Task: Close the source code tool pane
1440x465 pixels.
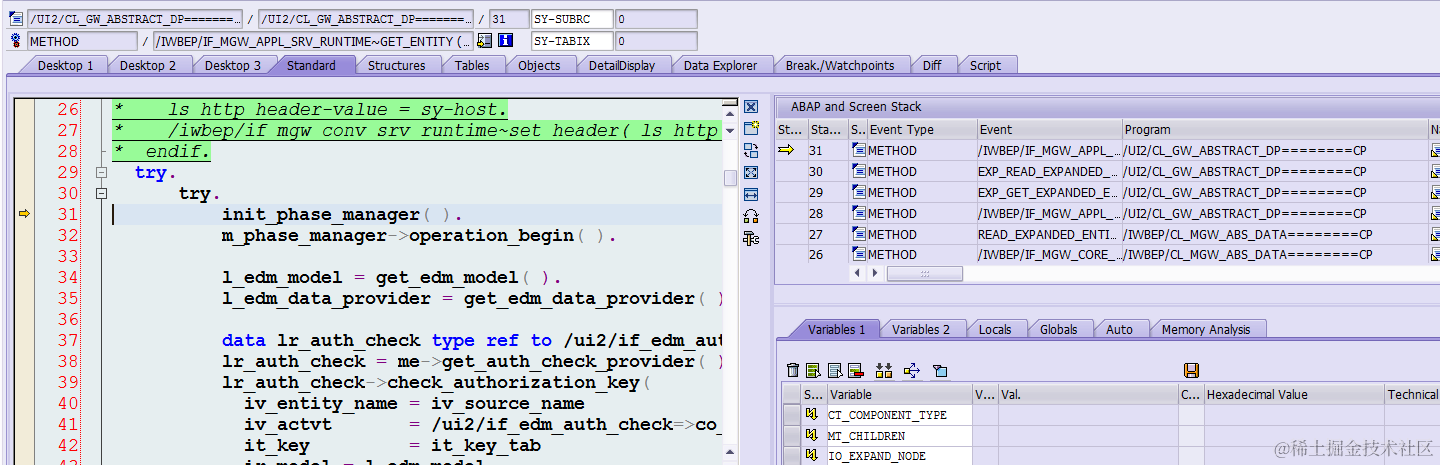Action: coord(751,106)
